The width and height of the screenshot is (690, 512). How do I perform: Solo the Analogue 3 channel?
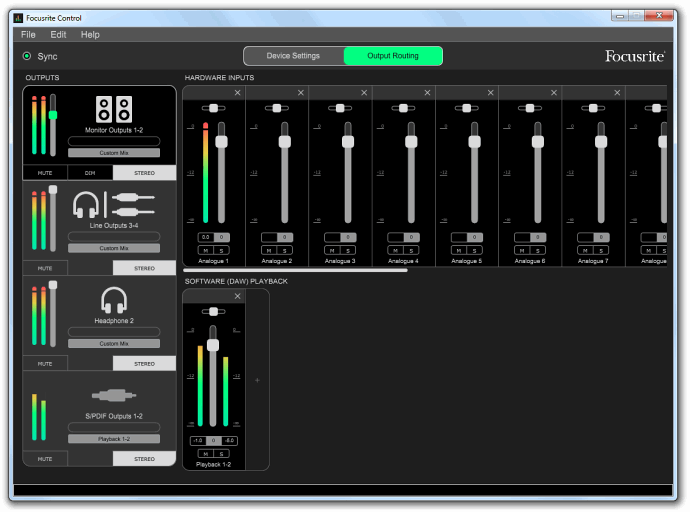coord(348,251)
